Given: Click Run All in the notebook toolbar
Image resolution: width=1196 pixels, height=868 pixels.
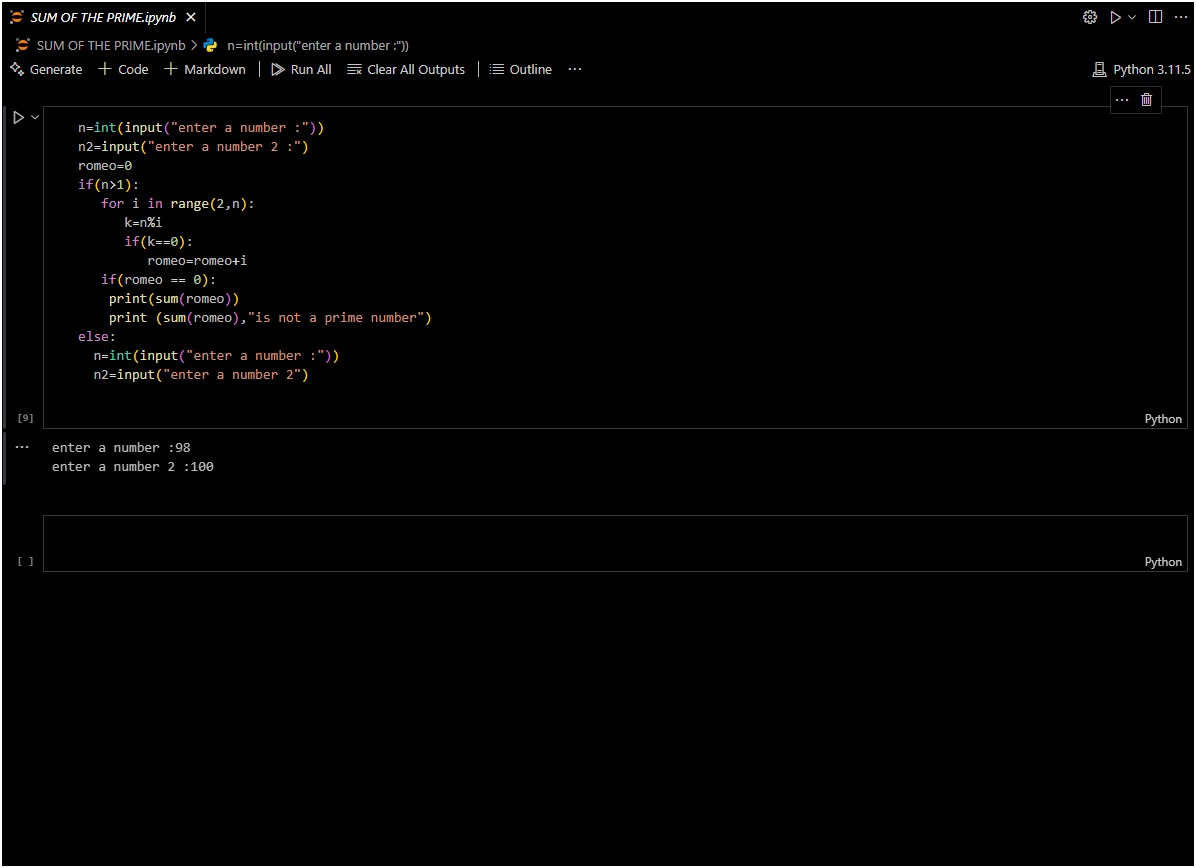Looking at the screenshot, I should pos(301,69).
